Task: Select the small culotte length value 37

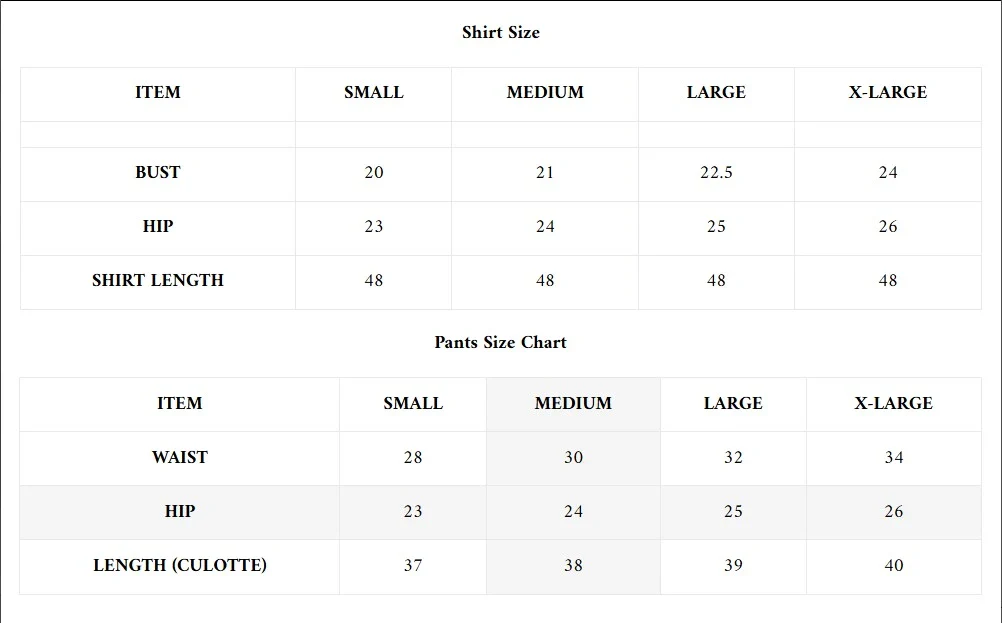Action: tap(413, 565)
